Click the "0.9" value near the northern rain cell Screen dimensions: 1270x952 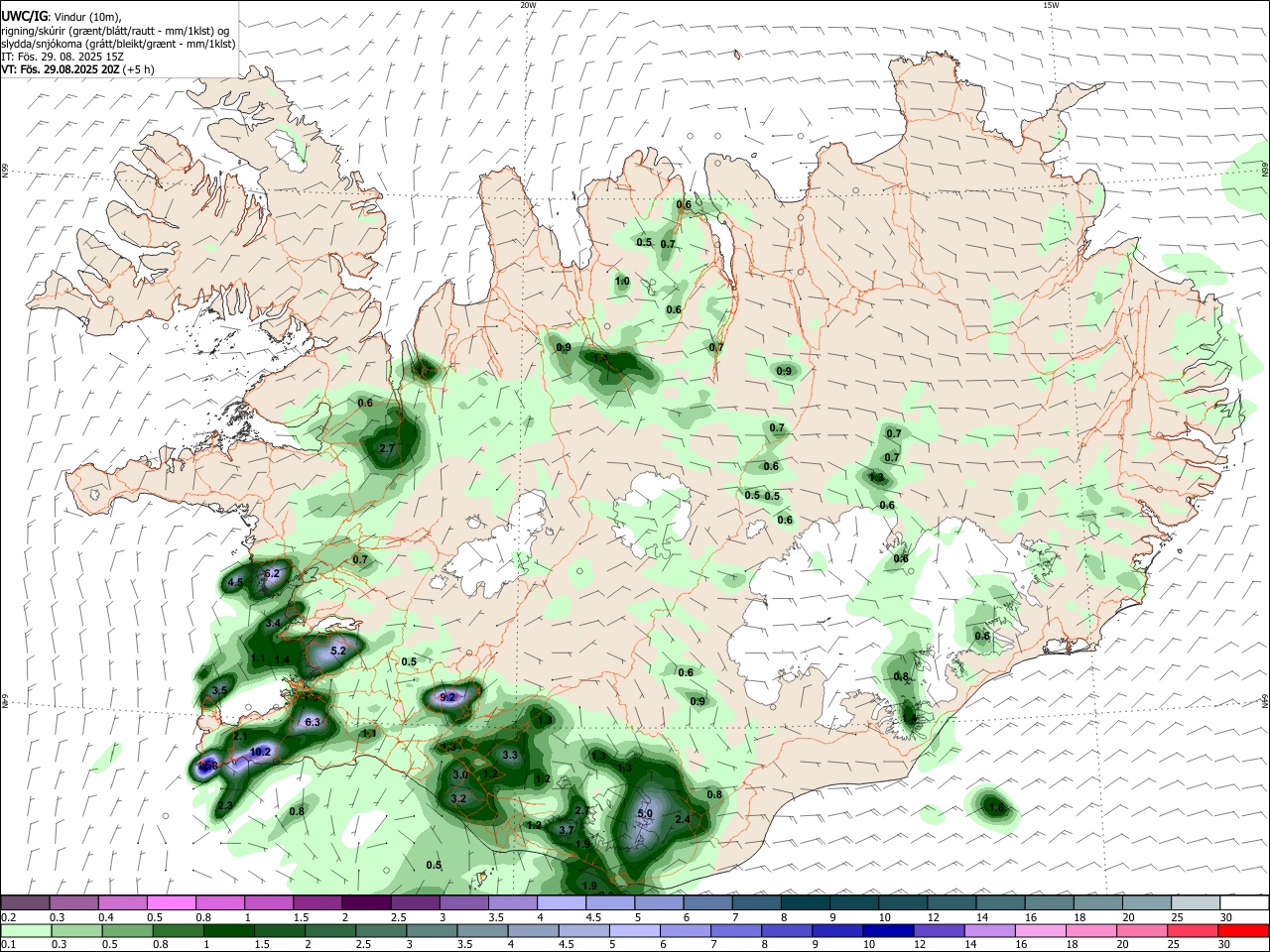[x=564, y=348]
